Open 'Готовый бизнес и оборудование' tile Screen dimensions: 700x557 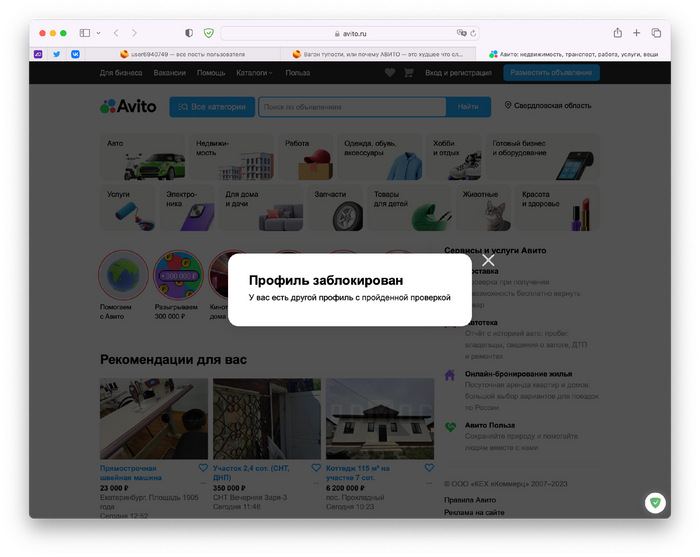point(543,157)
